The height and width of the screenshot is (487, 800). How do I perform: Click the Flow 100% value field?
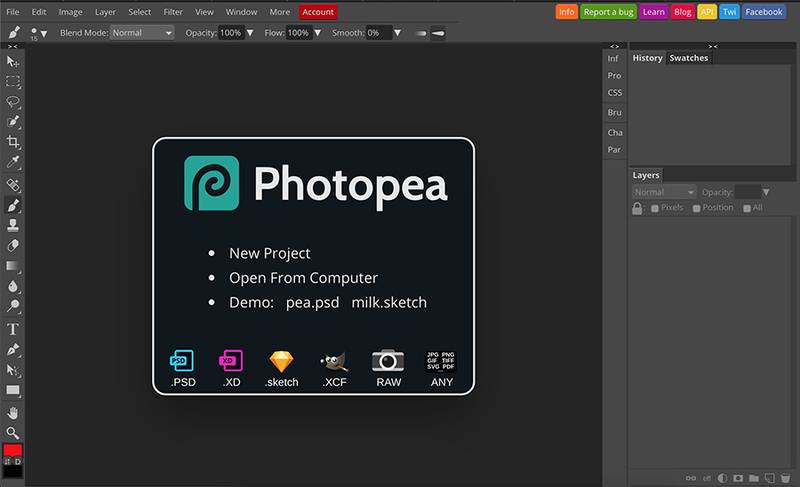point(298,33)
